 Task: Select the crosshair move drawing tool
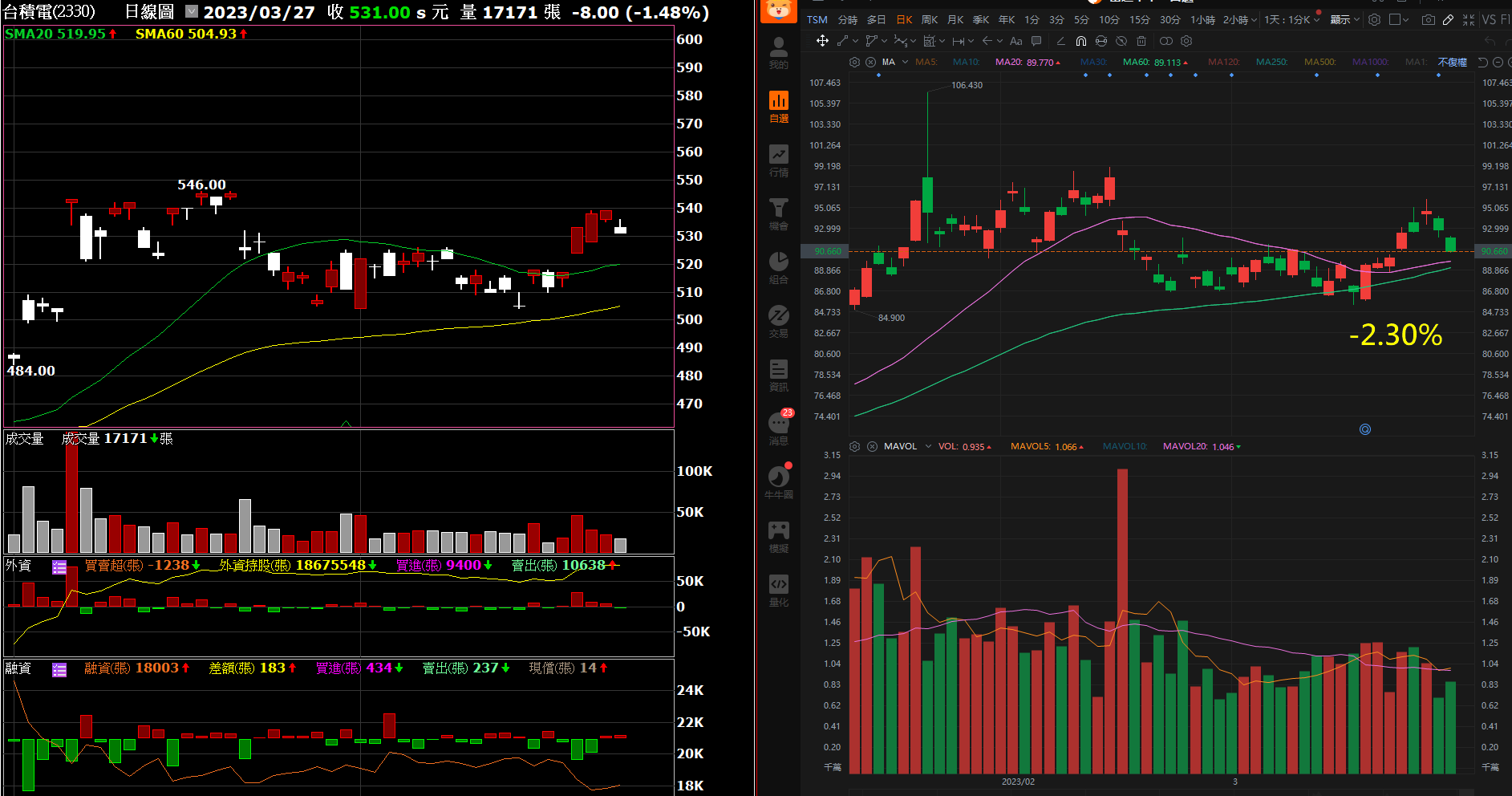pos(822,41)
